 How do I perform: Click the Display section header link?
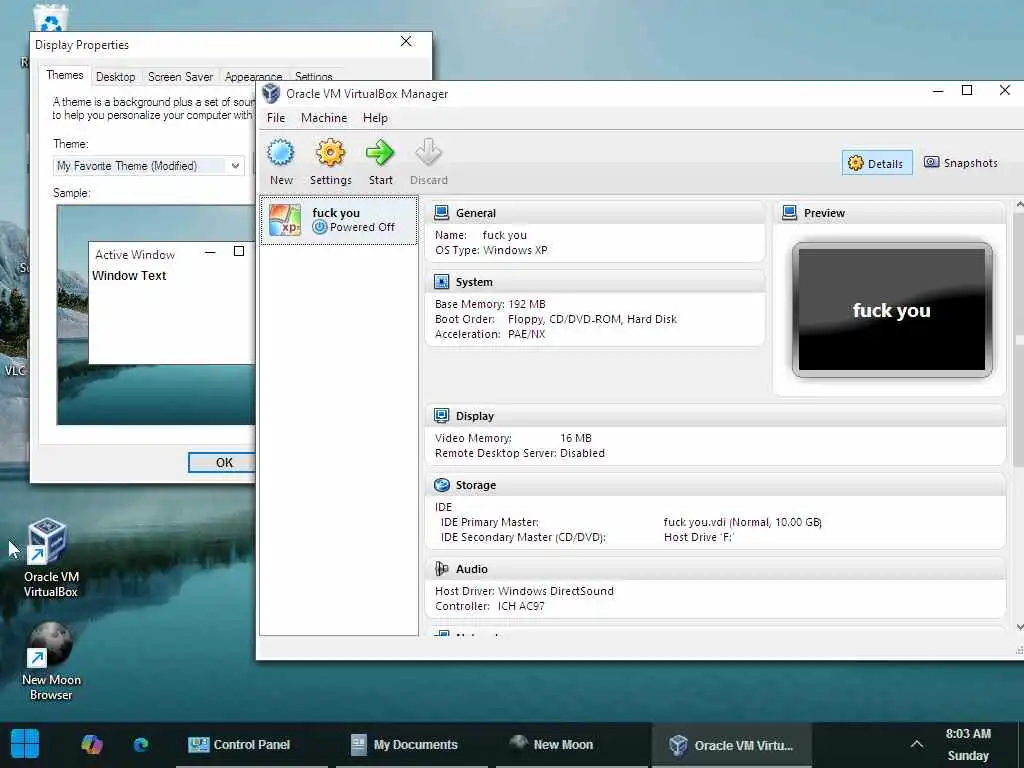click(475, 416)
